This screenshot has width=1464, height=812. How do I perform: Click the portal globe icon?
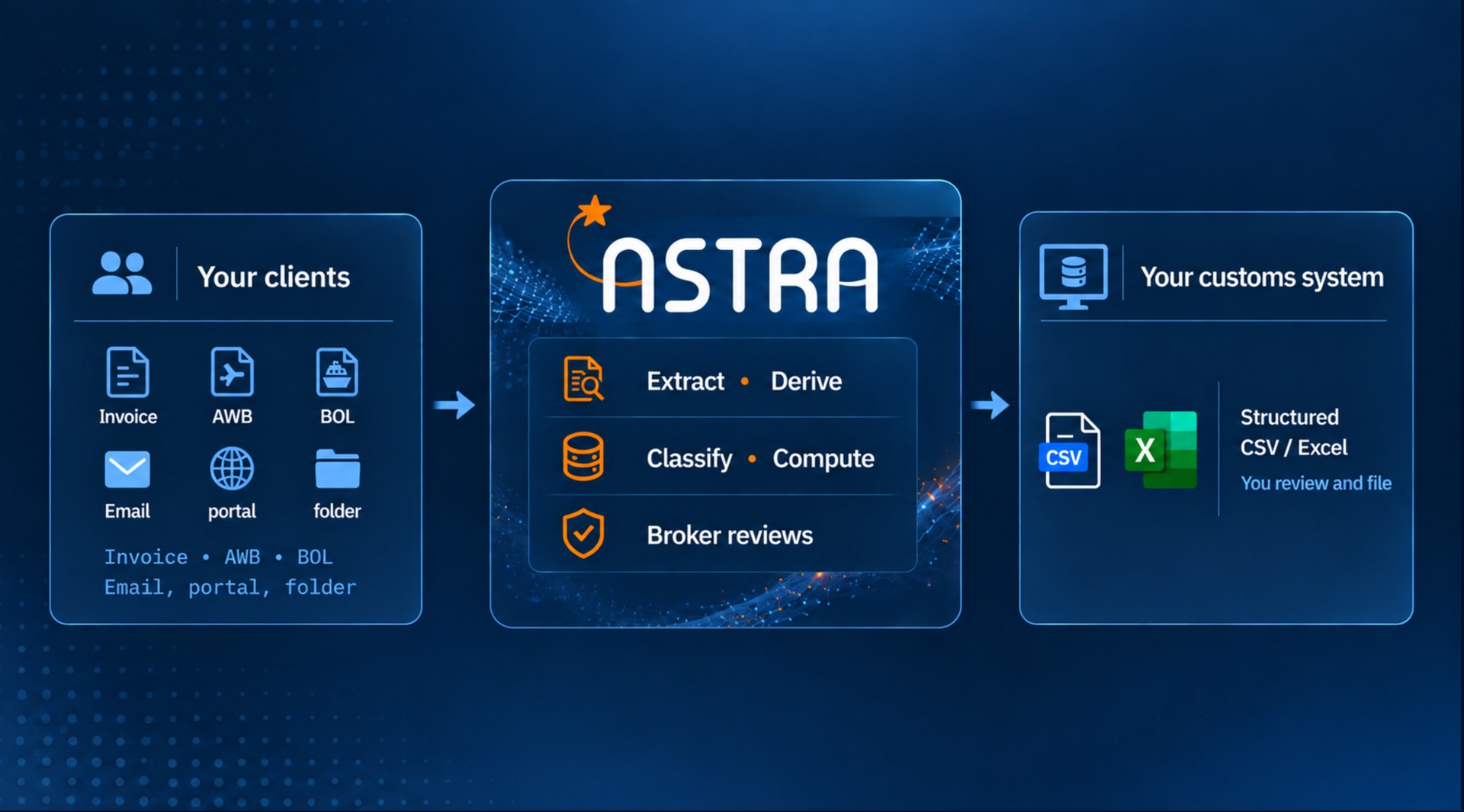point(232,468)
